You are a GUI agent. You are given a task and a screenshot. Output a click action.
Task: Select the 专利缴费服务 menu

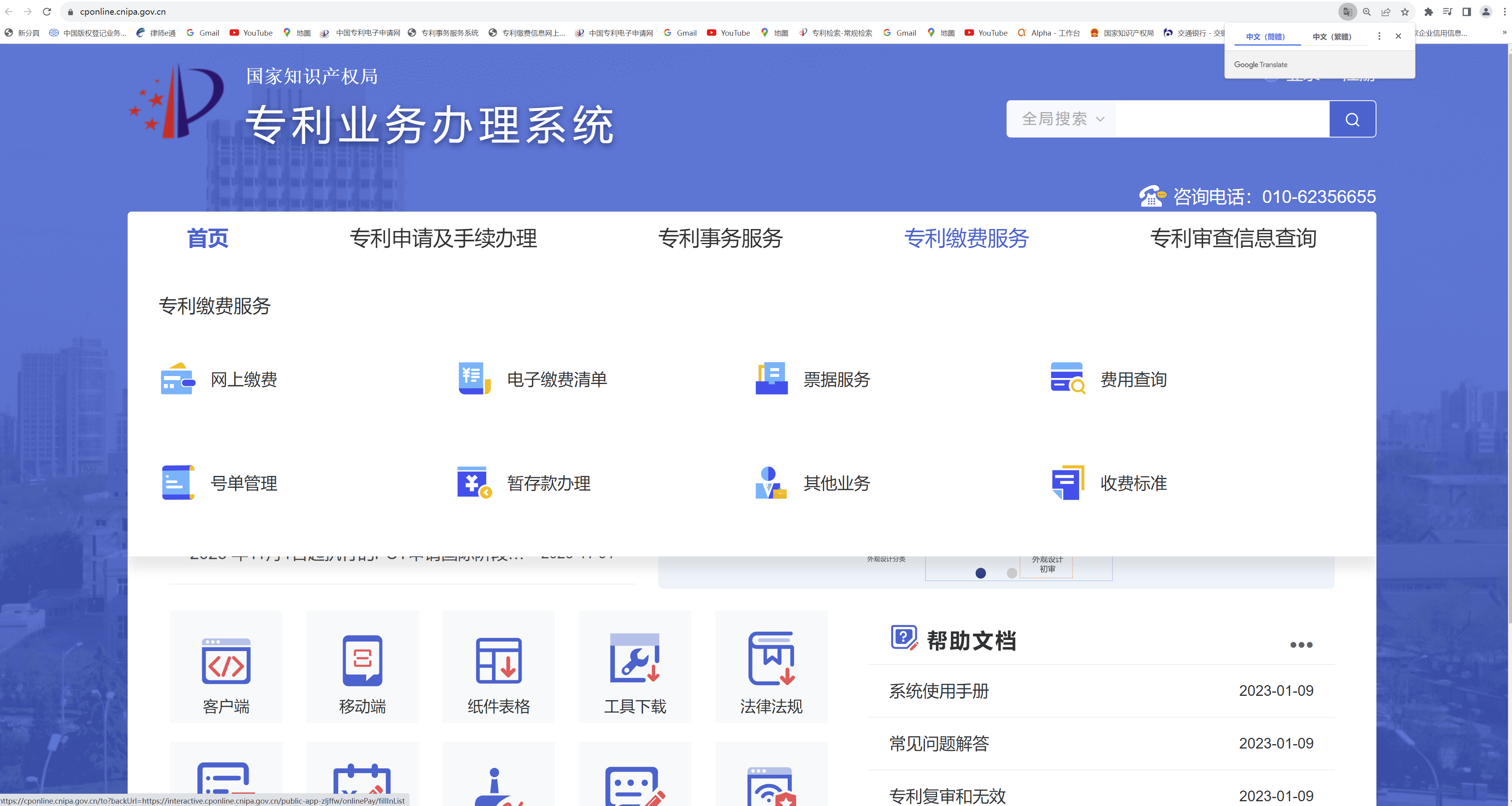coord(966,238)
